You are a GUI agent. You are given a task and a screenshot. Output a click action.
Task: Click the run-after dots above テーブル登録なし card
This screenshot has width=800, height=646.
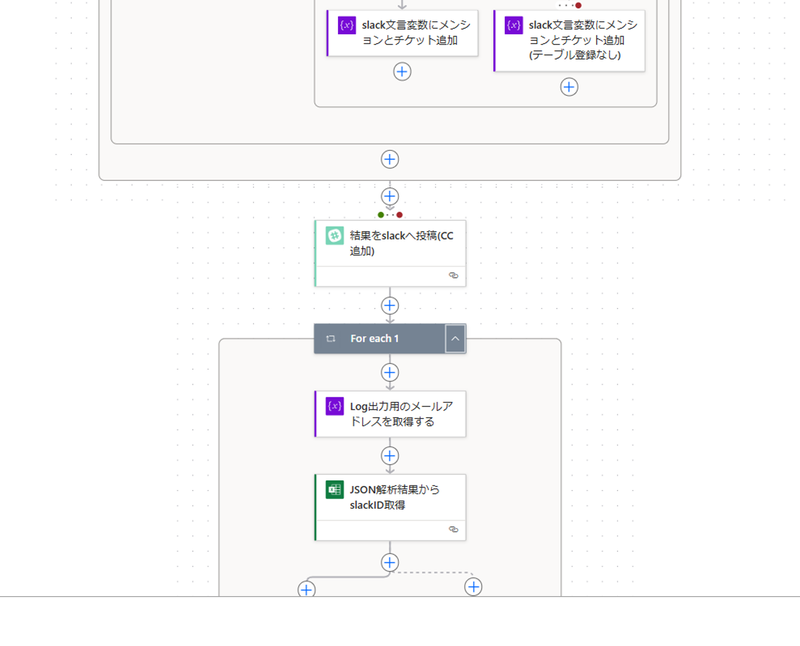[x=570, y=5]
